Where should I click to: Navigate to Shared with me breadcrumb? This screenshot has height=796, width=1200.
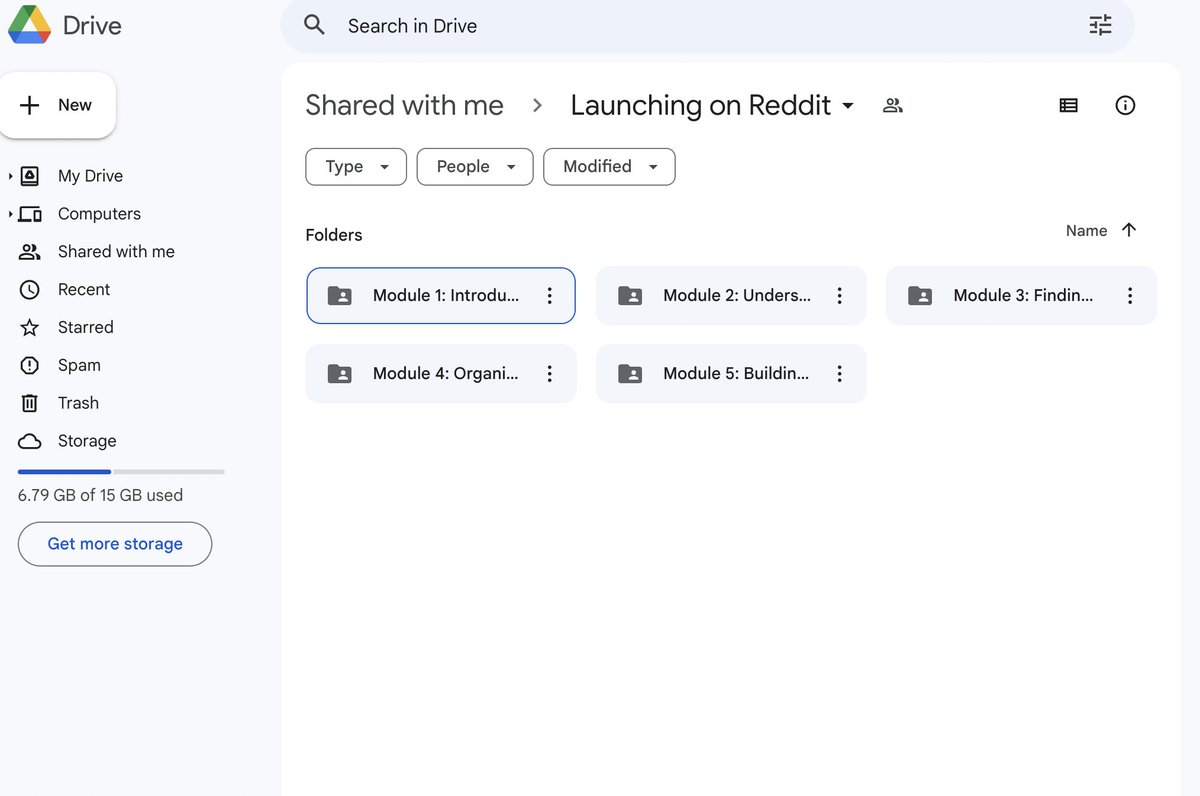404,105
